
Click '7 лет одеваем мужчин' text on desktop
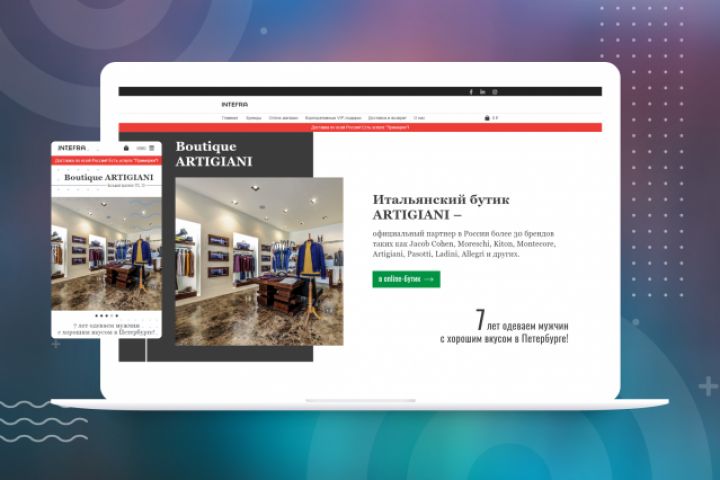click(522, 321)
